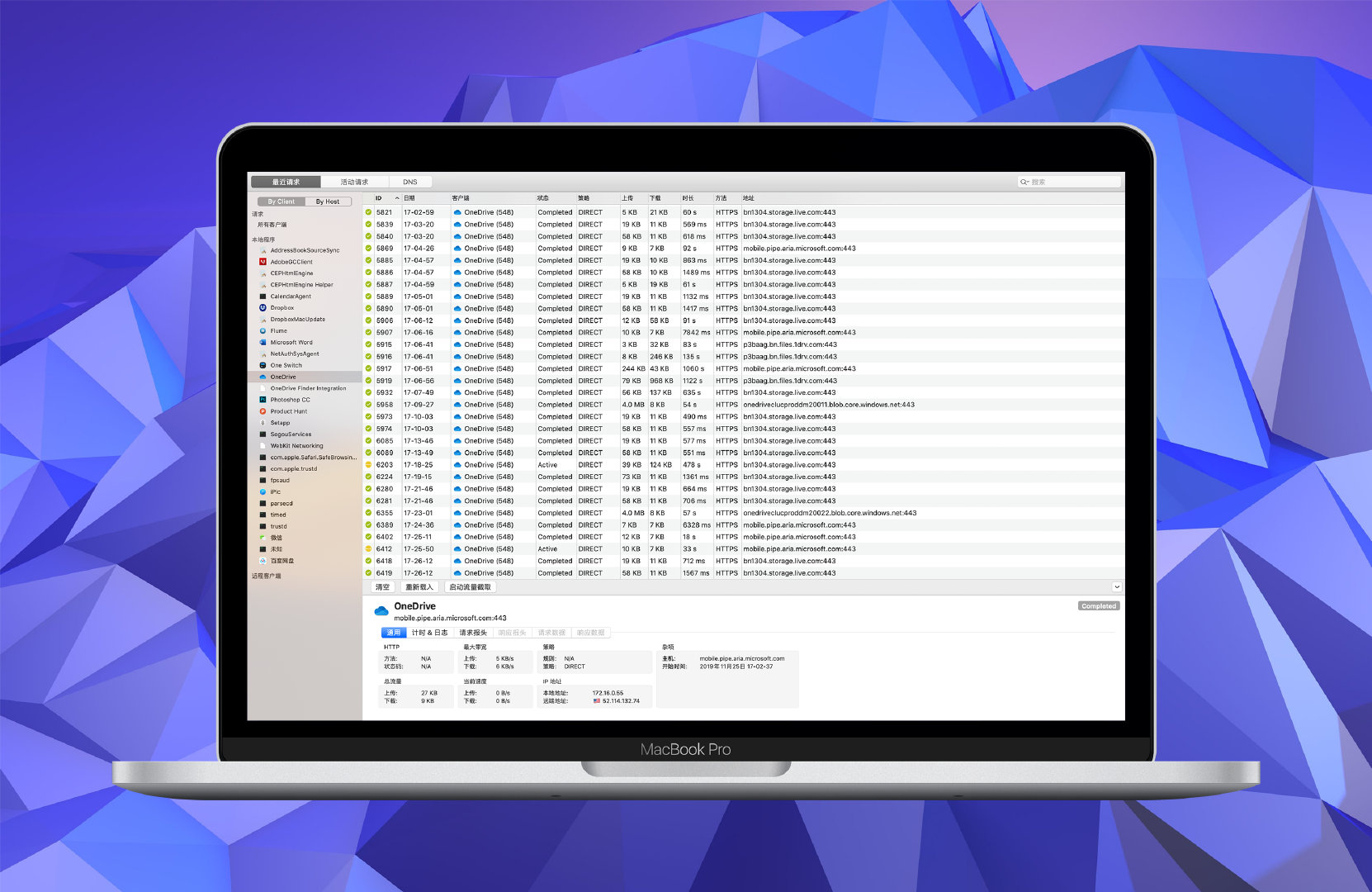Image resolution: width=1372 pixels, height=892 pixels.
Task: Click the yellow active icon of request 6203
Action: [369, 465]
